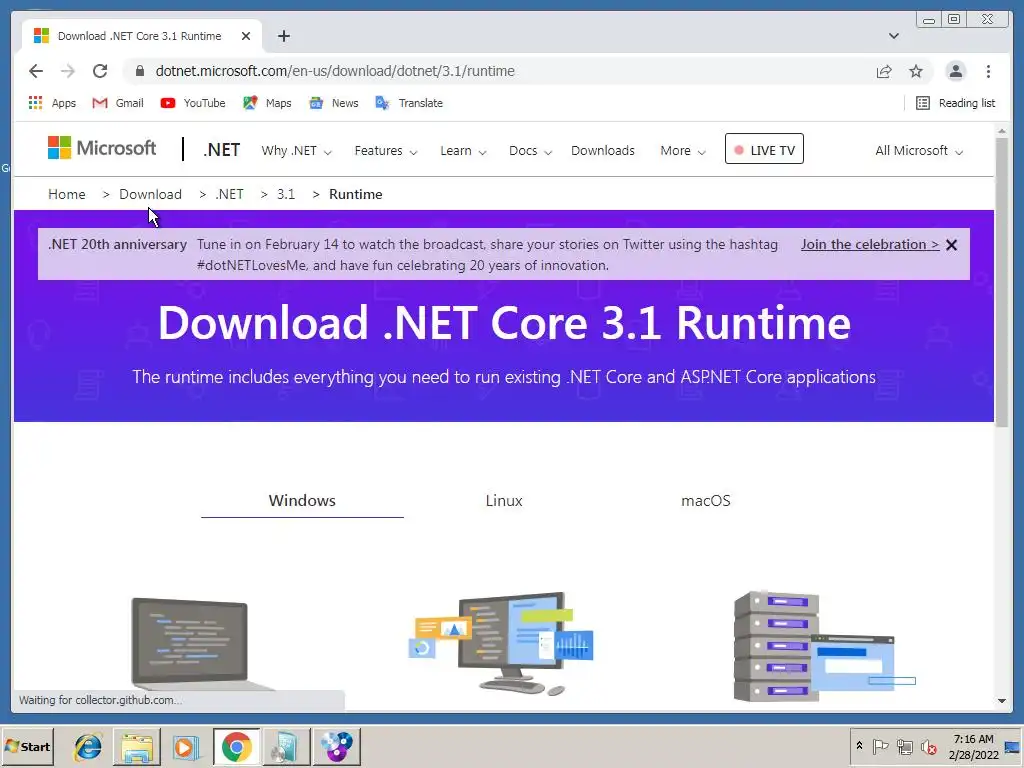The width and height of the screenshot is (1024, 768).
Task: Select the Linux tab
Action: tap(504, 501)
